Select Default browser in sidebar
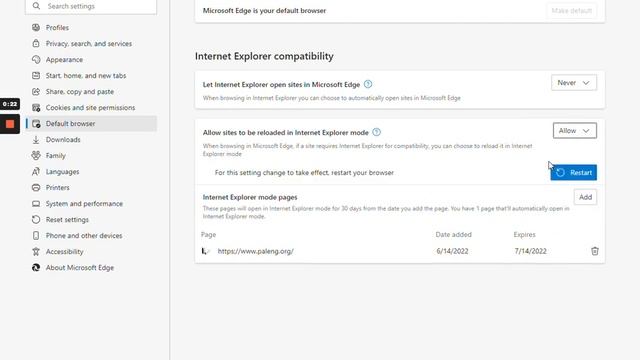Viewport: 640px width, 360px height. pyautogui.click(x=92, y=124)
